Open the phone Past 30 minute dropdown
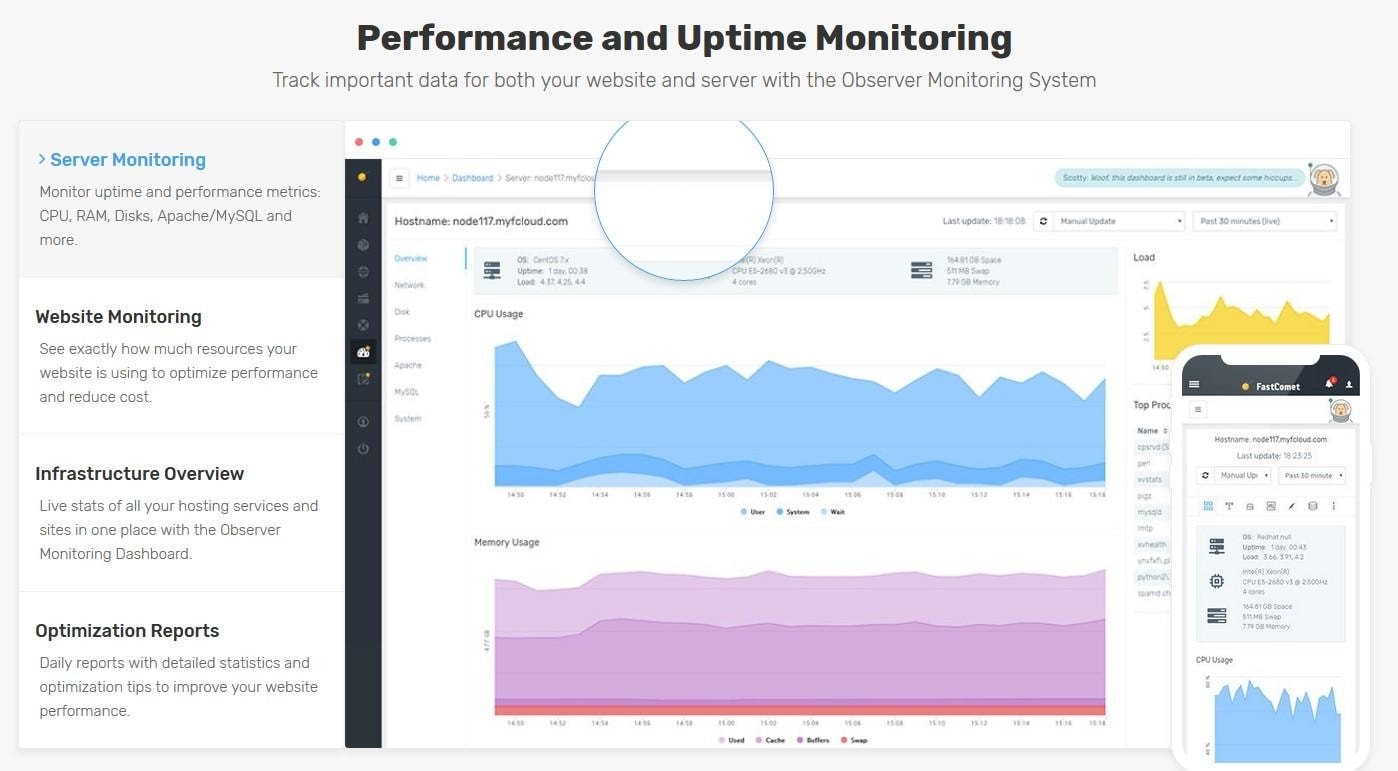 click(1312, 476)
